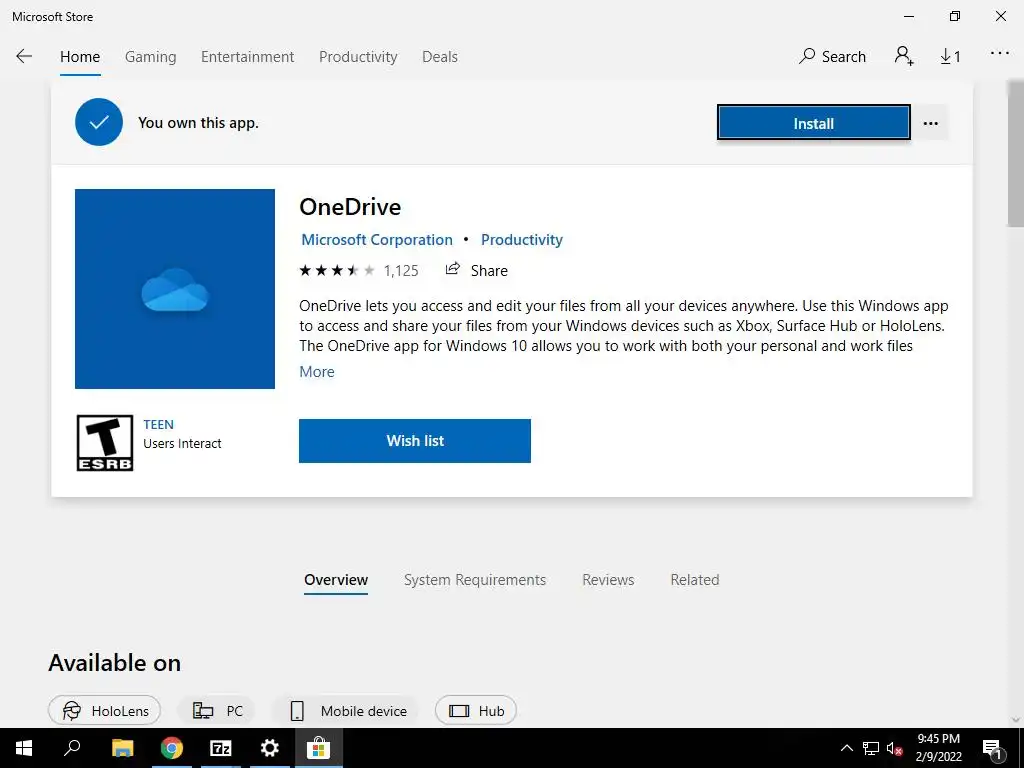
Task: Click the 'You own this app.' text
Action: pos(198,123)
